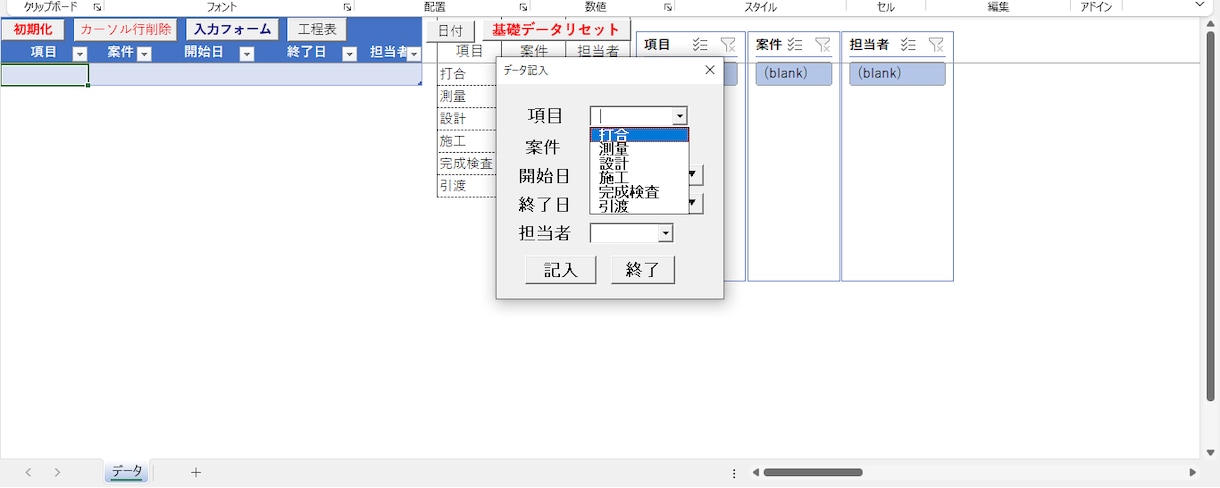Click the 工程表 button
The width and height of the screenshot is (1220, 488).
pos(317,30)
